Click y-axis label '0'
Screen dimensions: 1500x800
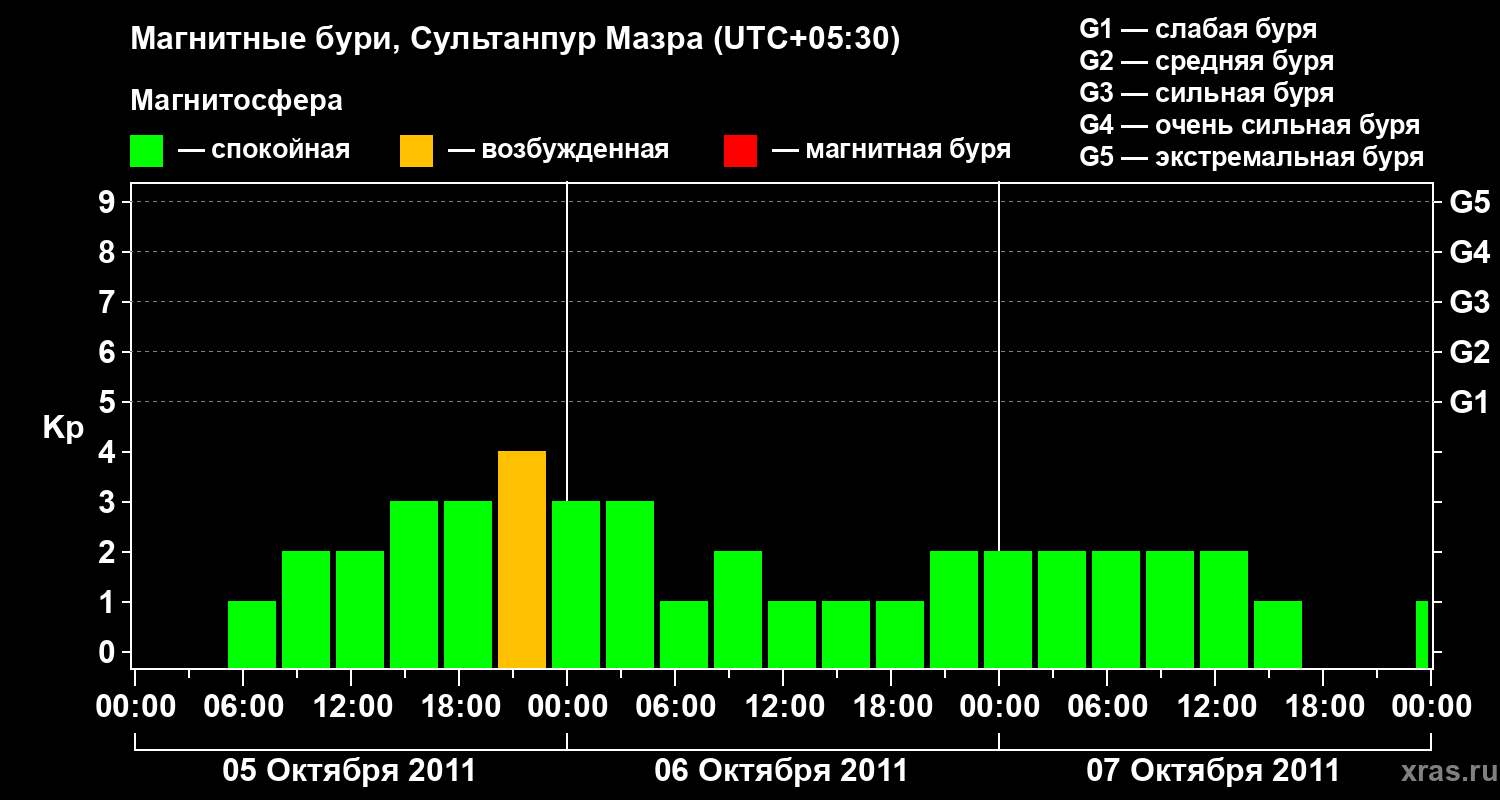109,652
